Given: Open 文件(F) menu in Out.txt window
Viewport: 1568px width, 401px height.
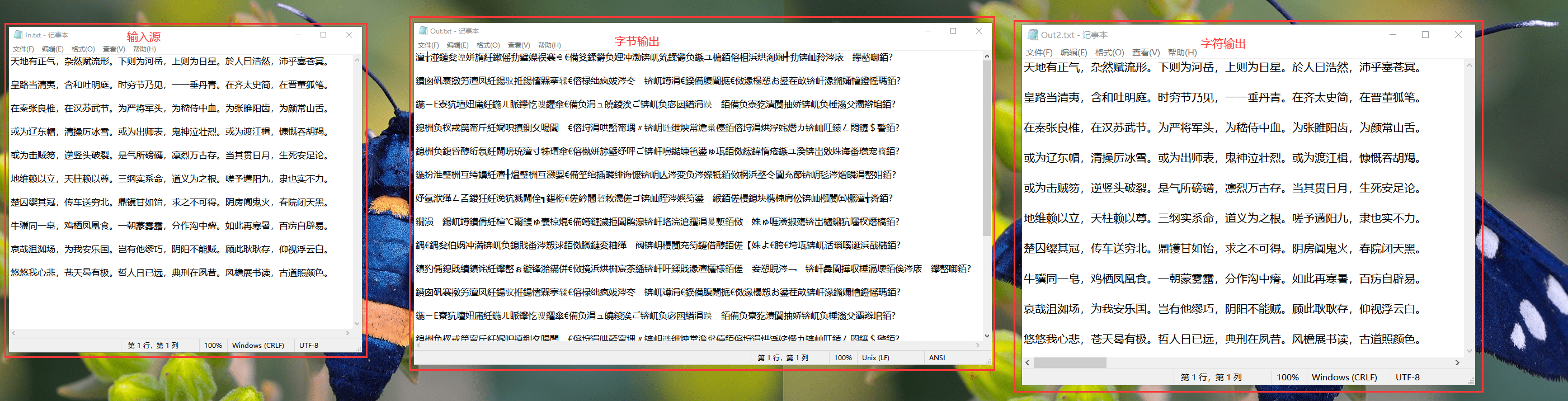Looking at the screenshot, I should pos(428,45).
